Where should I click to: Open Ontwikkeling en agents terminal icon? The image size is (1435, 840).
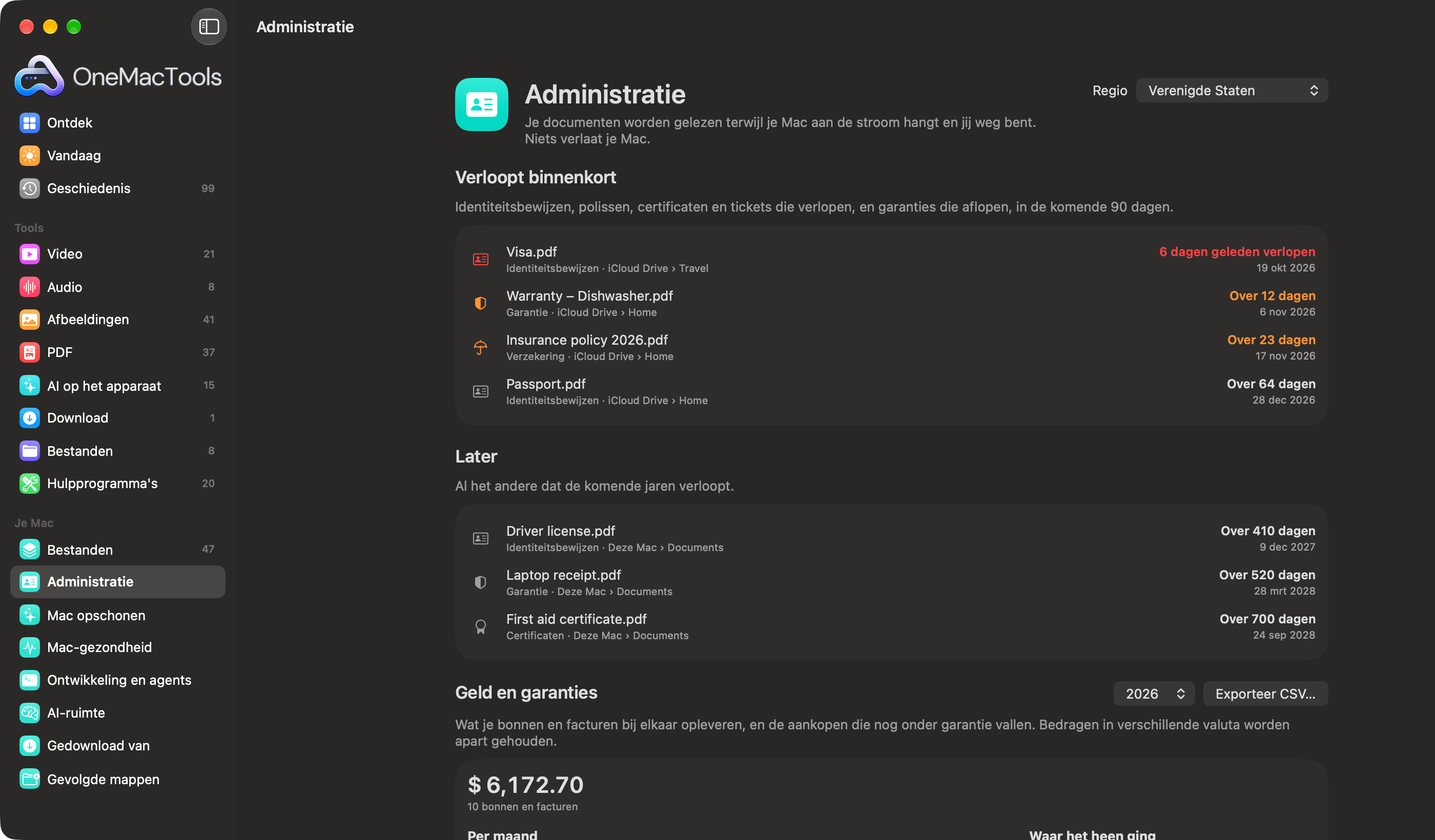[30, 680]
